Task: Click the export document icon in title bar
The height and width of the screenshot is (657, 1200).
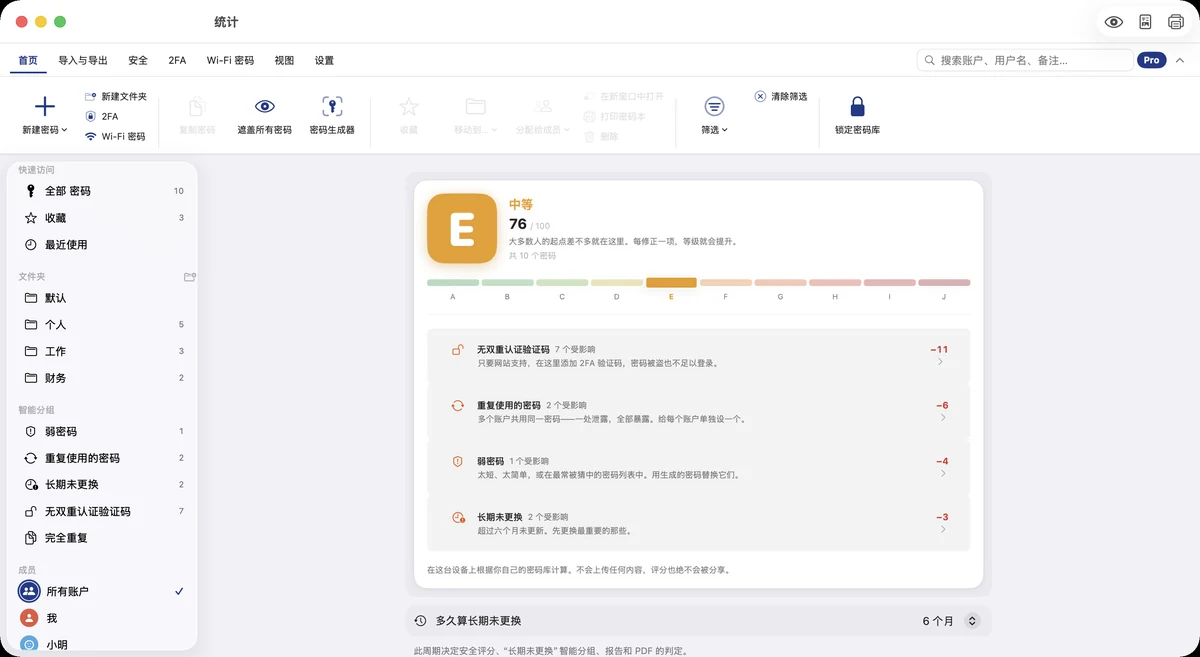Action: 1146,22
